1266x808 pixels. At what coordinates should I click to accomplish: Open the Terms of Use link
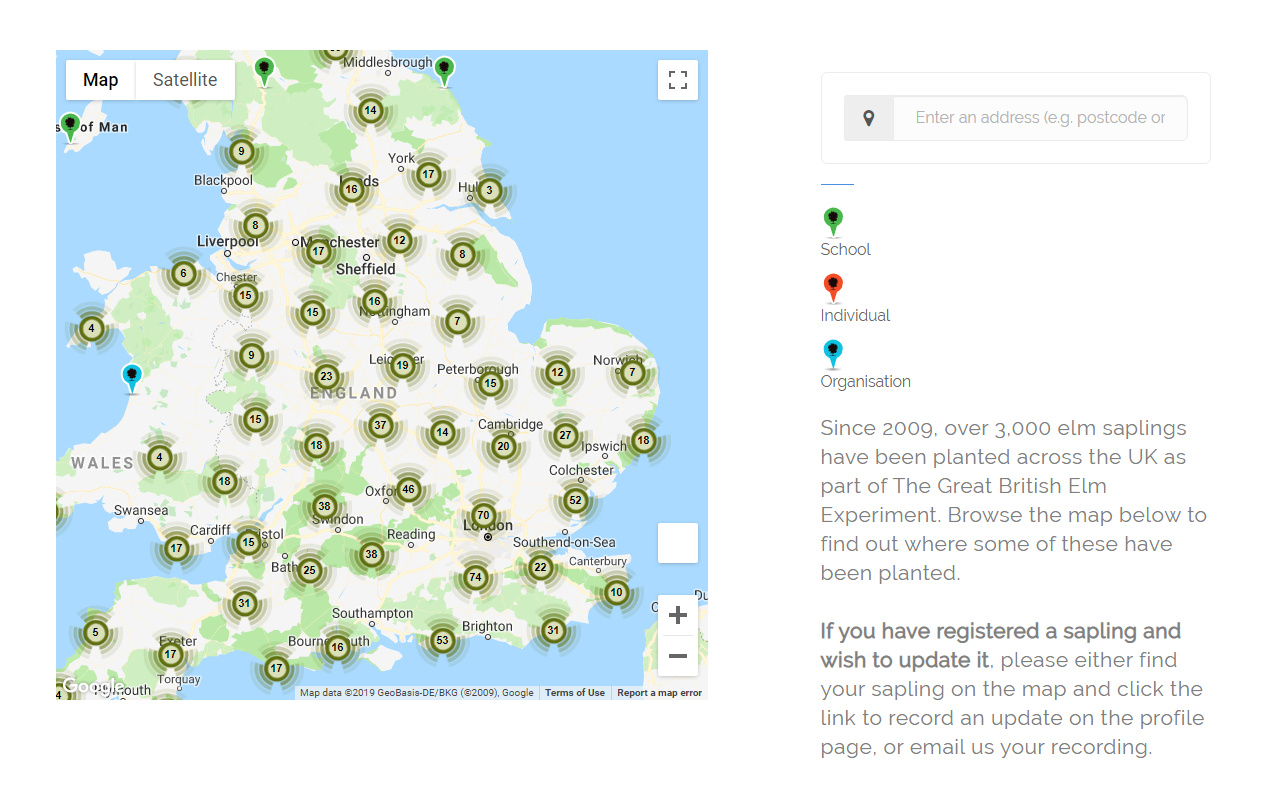575,692
